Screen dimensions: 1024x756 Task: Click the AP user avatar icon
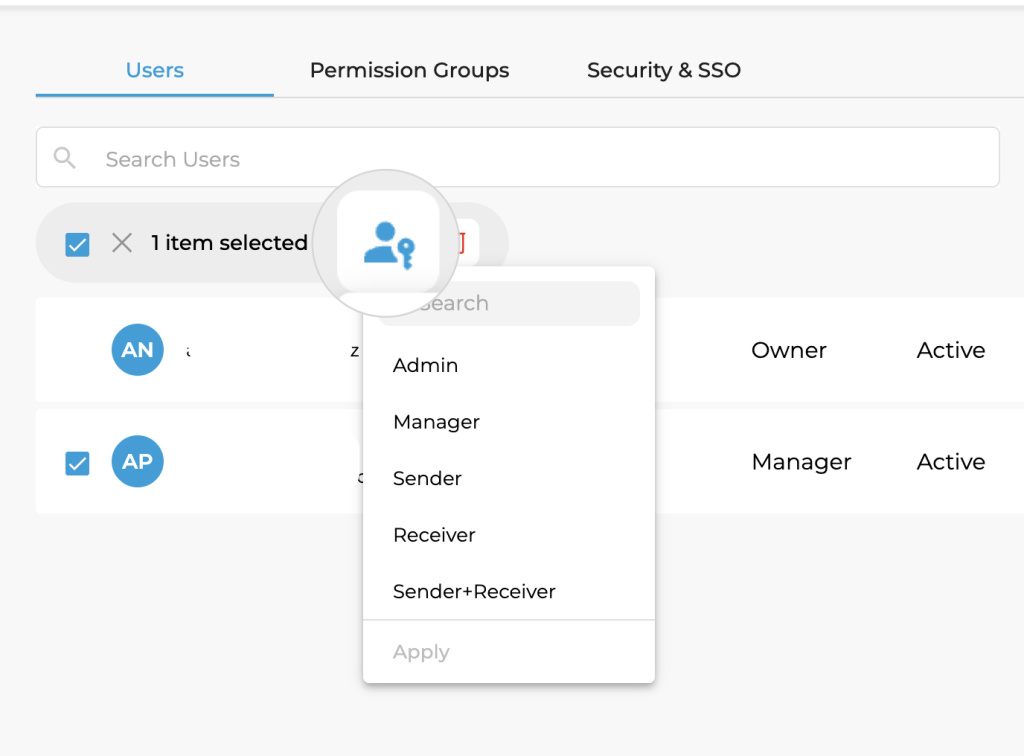(x=137, y=461)
